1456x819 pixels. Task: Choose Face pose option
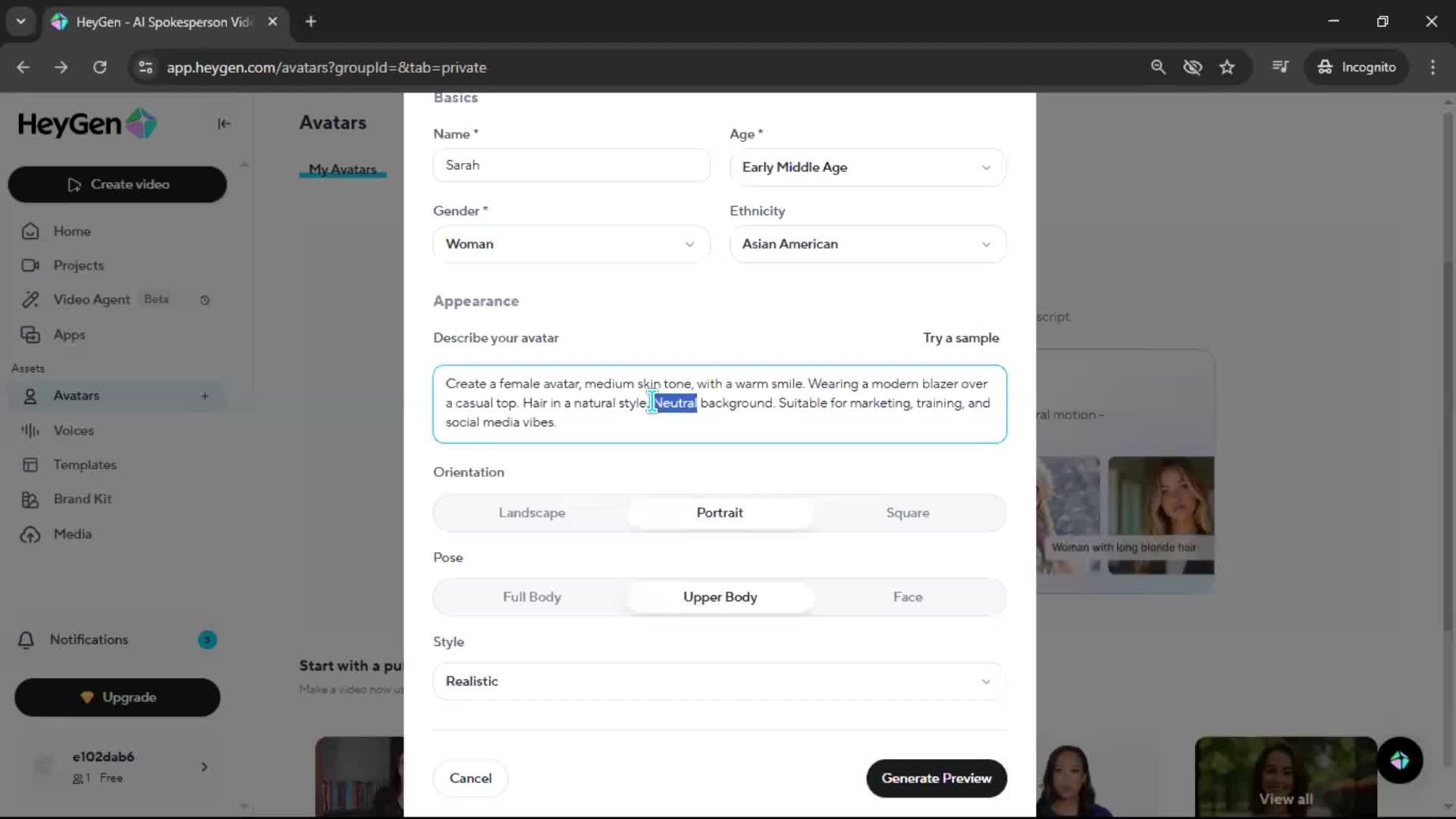click(x=907, y=597)
